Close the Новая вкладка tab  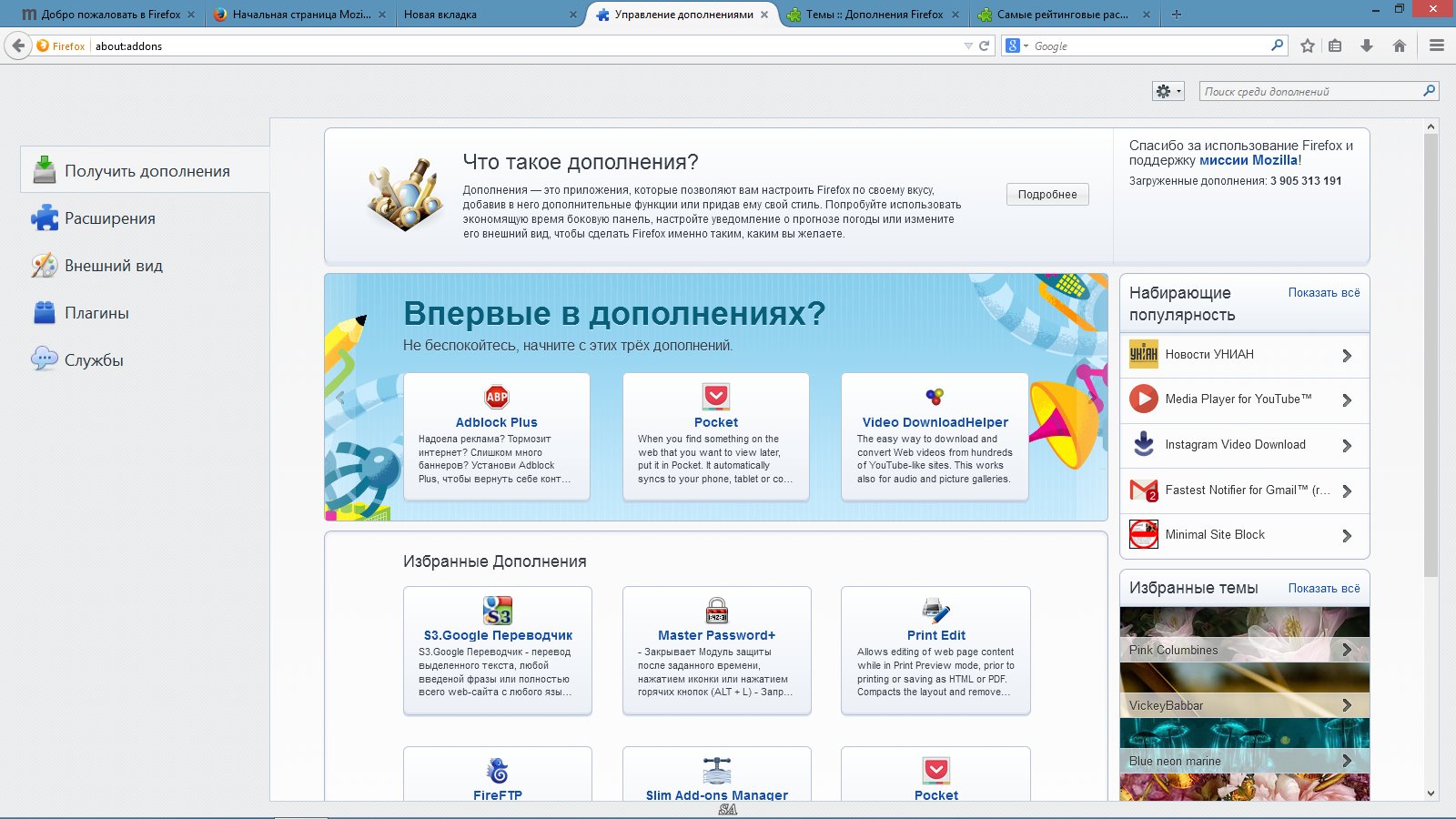(x=572, y=15)
